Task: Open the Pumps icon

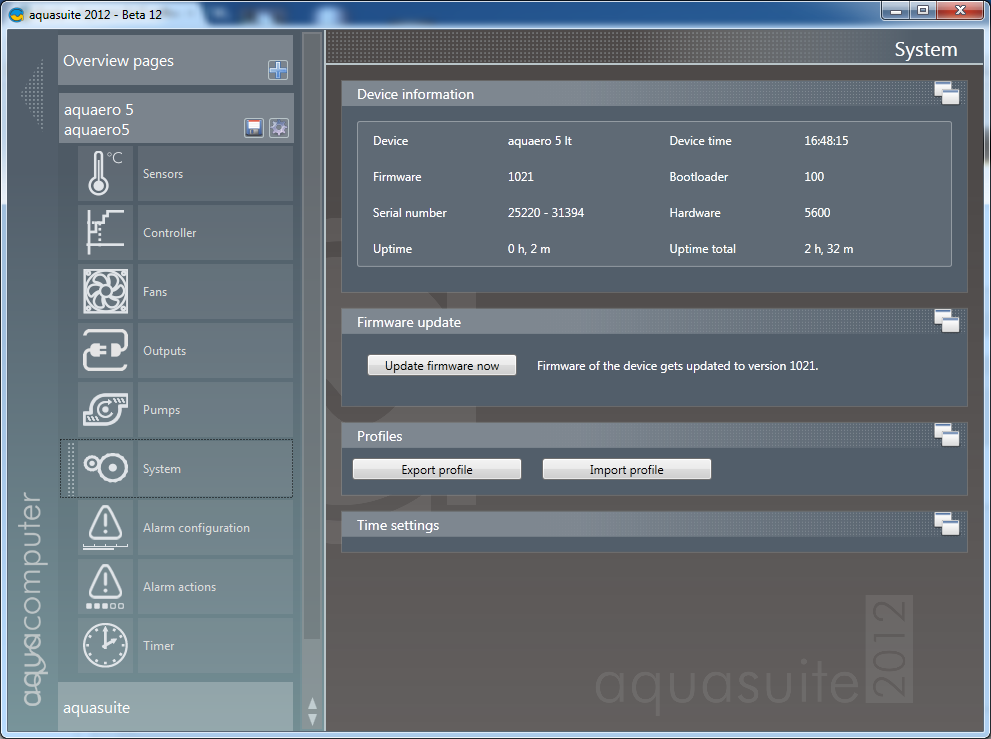Action: pos(105,410)
